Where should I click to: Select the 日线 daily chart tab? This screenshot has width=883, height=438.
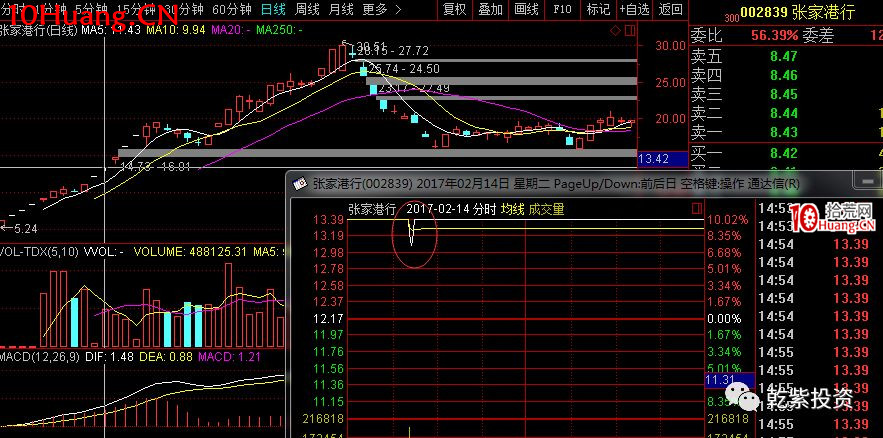tap(274, 10)
